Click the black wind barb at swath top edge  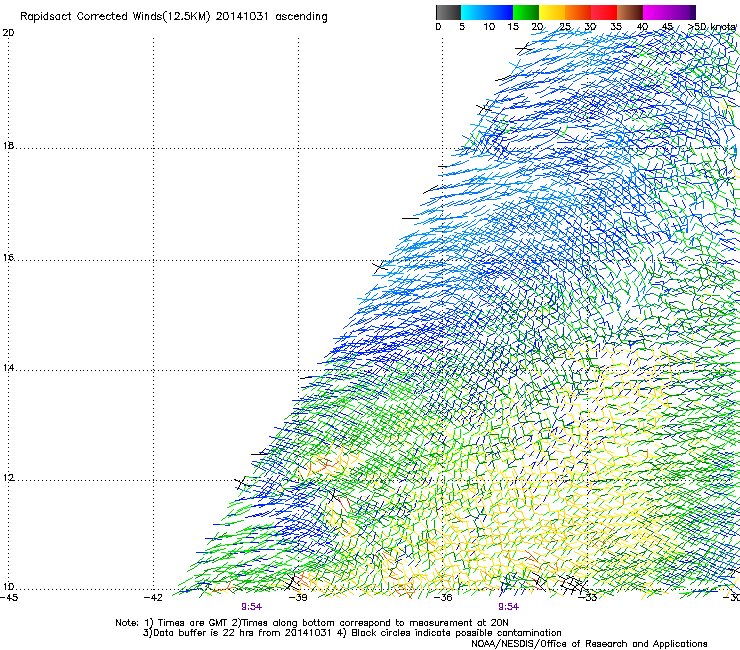(523, 49)
